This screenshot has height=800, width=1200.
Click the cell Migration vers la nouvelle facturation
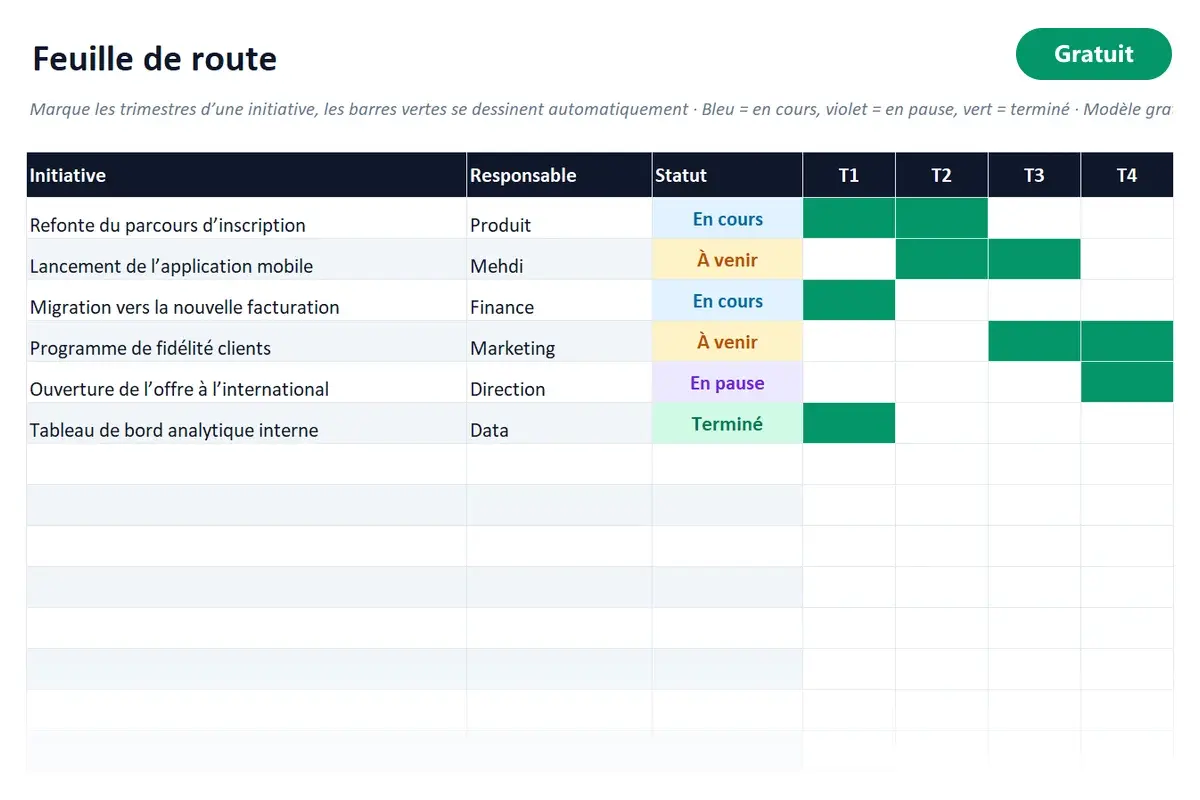coord(246,300)
